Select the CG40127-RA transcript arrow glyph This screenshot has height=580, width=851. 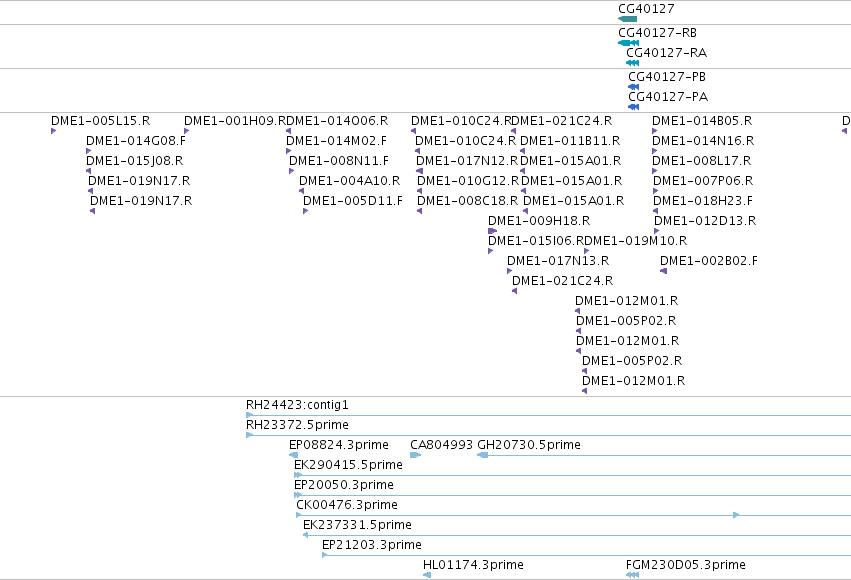(x=632, y=63)
